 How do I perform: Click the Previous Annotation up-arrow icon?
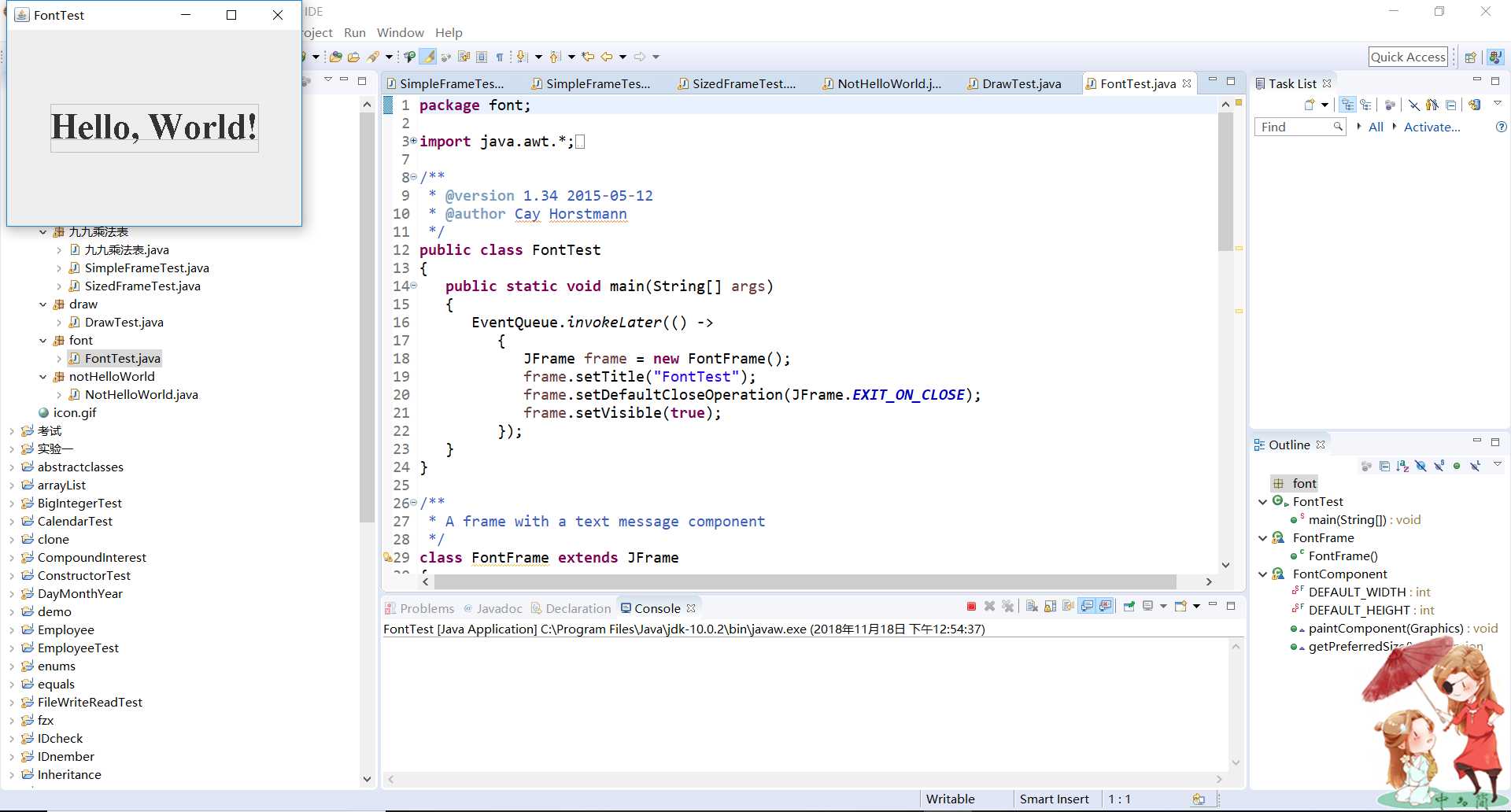tap(554, 57)
